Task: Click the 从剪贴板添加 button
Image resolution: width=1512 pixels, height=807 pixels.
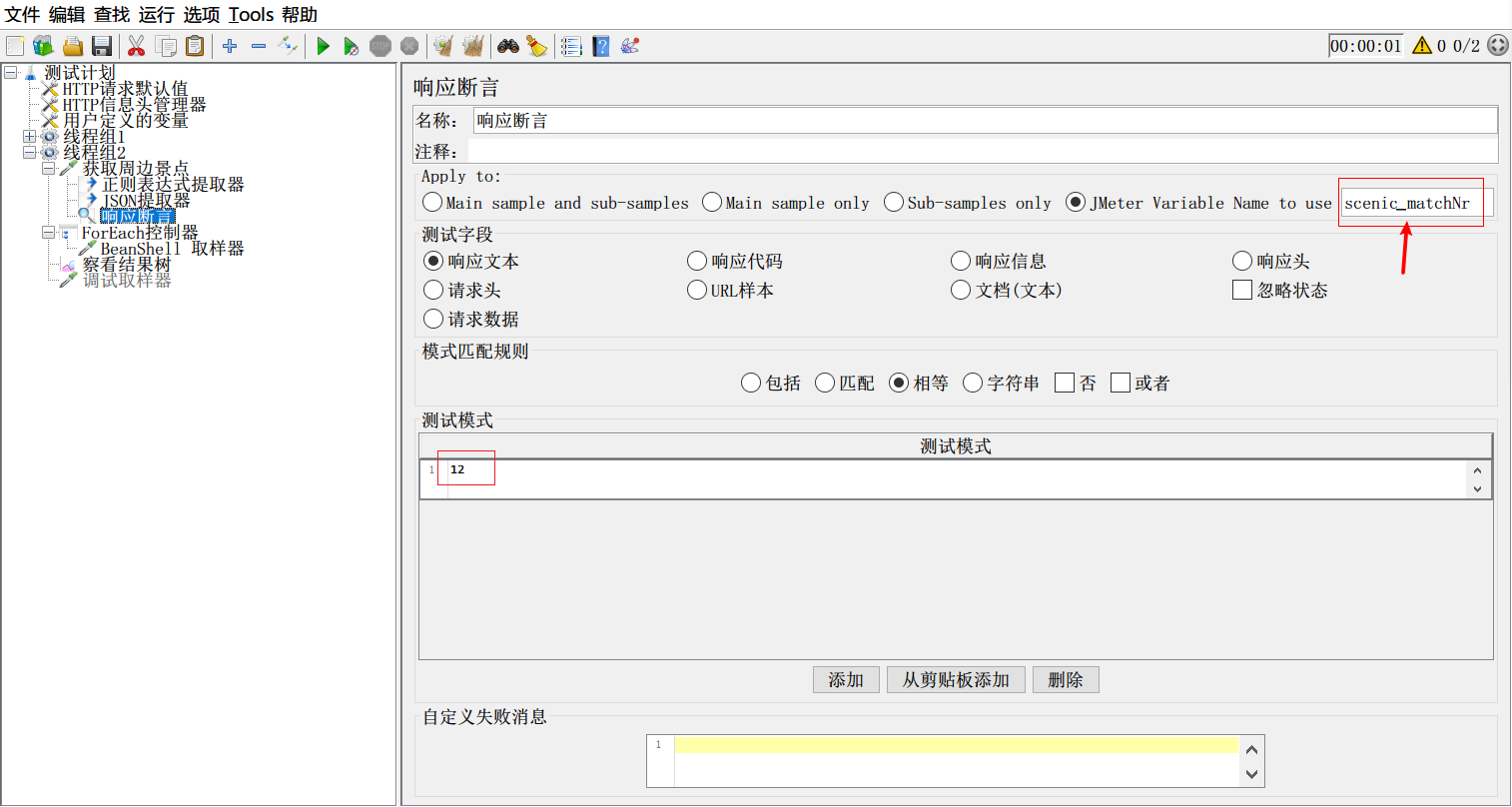Action: pos(956,680)
